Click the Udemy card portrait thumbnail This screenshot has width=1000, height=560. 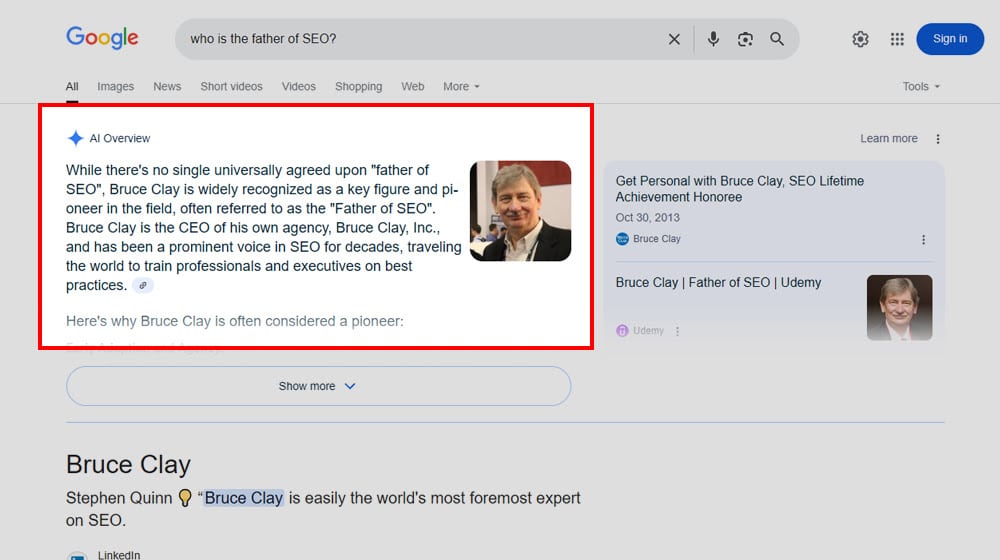899,307
